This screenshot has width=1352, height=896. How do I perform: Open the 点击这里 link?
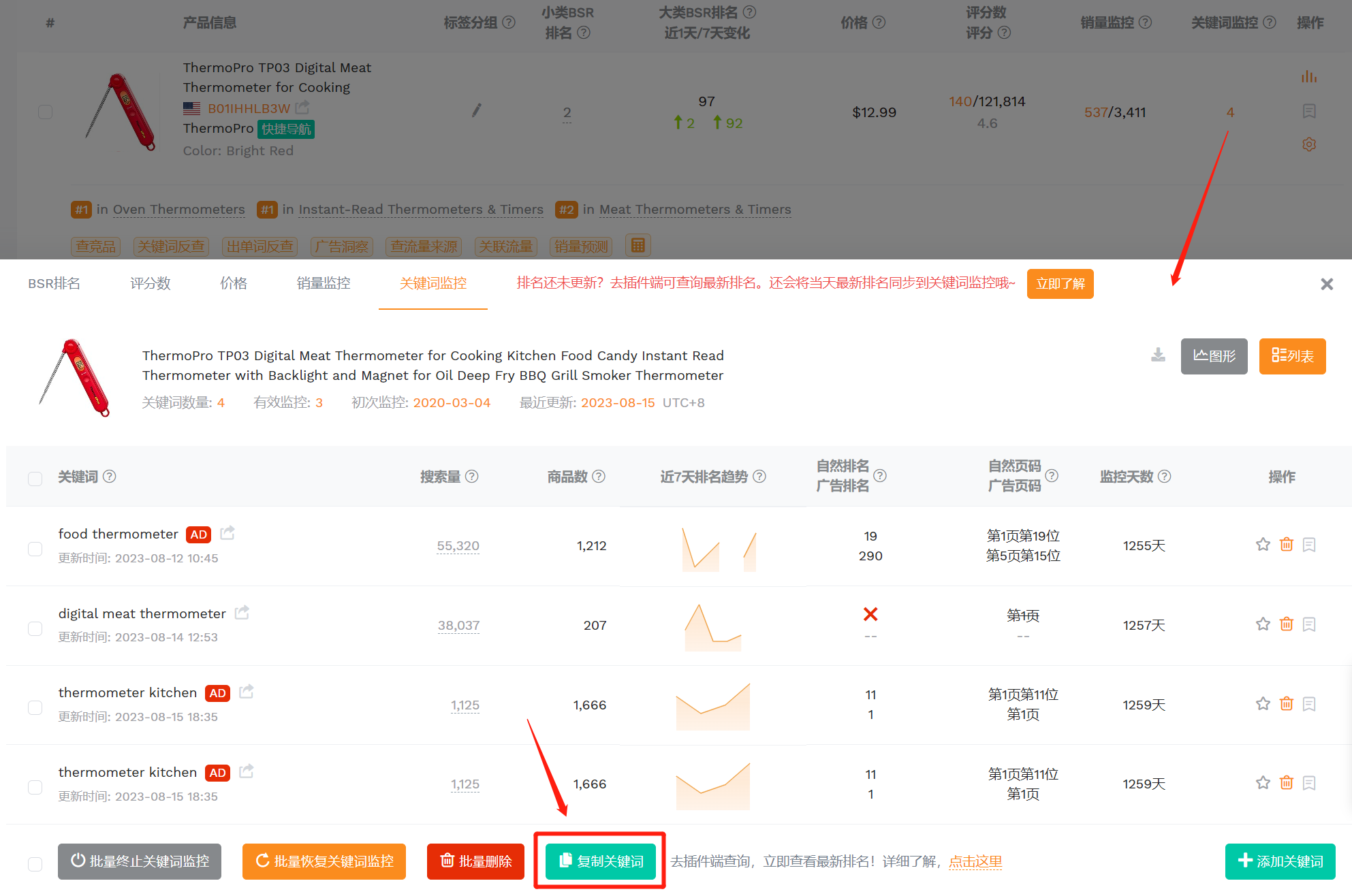[975, 861]
